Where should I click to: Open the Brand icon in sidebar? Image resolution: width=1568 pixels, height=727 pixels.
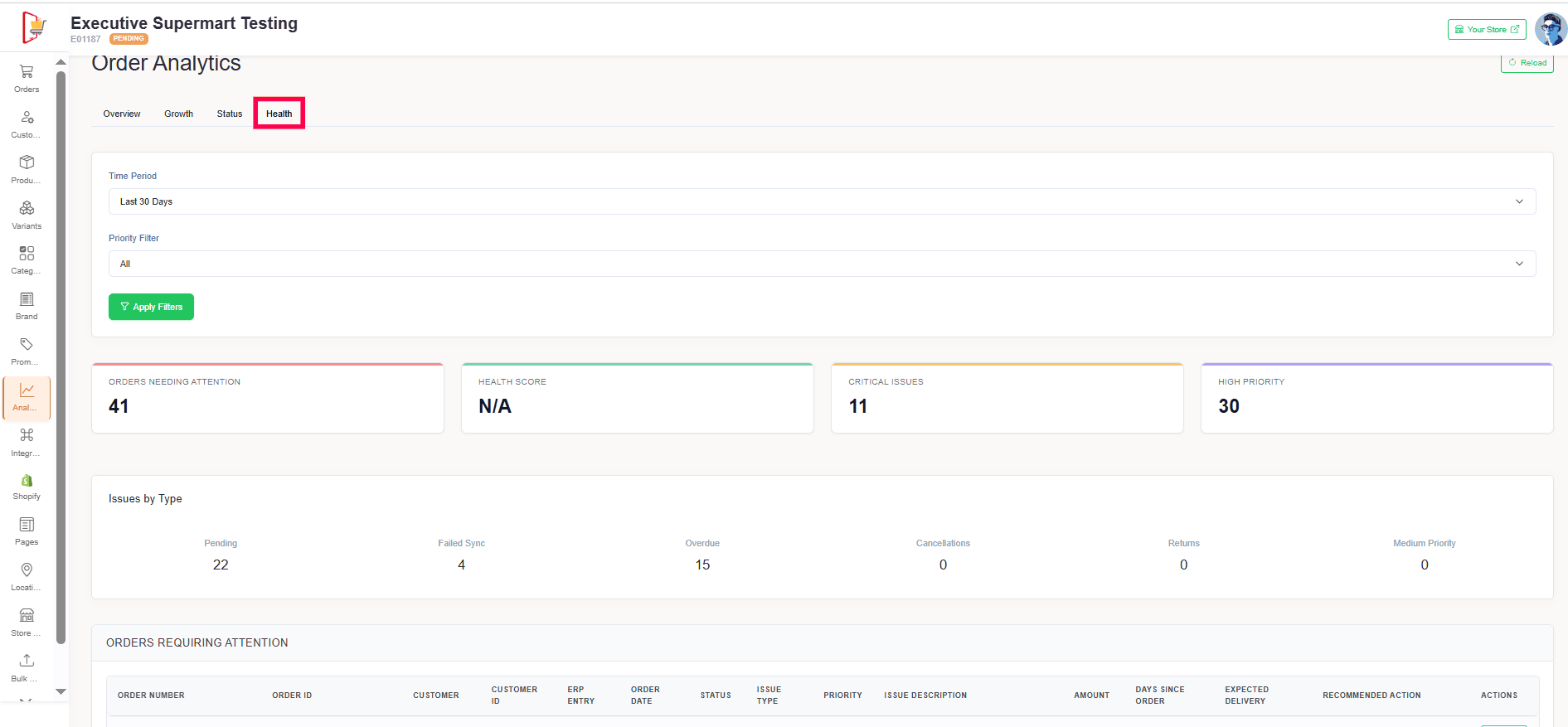27,299
